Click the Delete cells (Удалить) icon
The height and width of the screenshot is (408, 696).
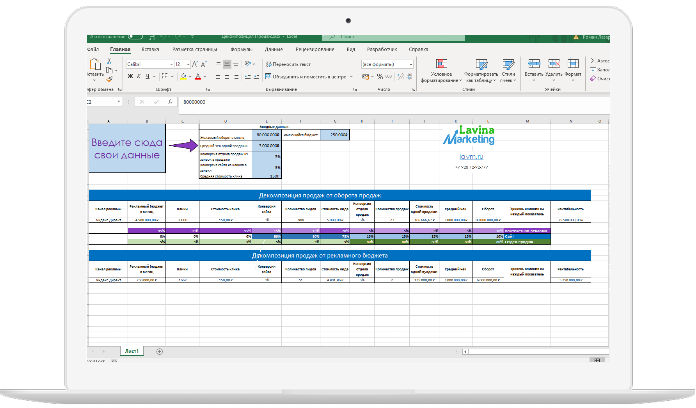(x=554, y=64)
